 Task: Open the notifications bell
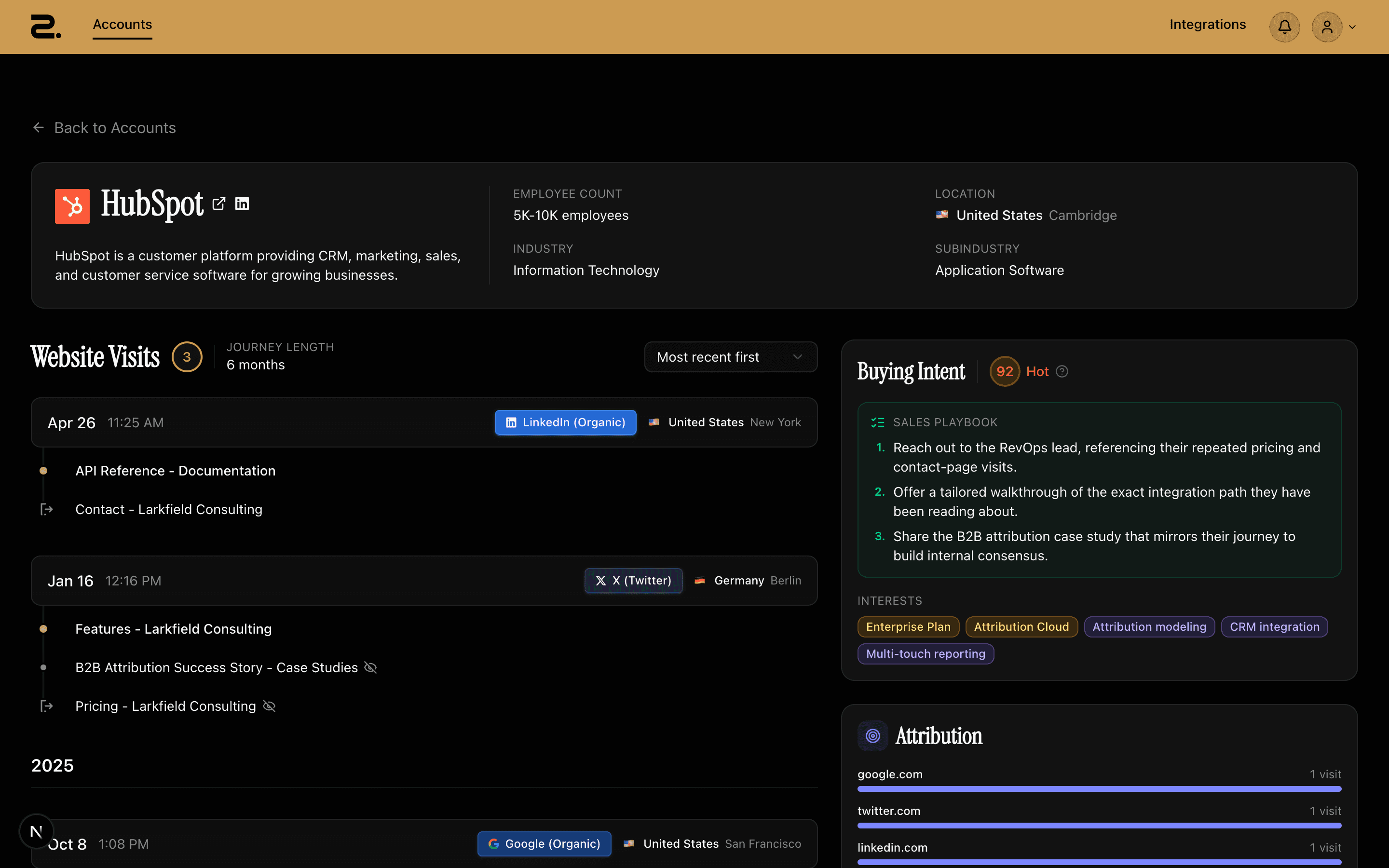(x=1284, y=27)
